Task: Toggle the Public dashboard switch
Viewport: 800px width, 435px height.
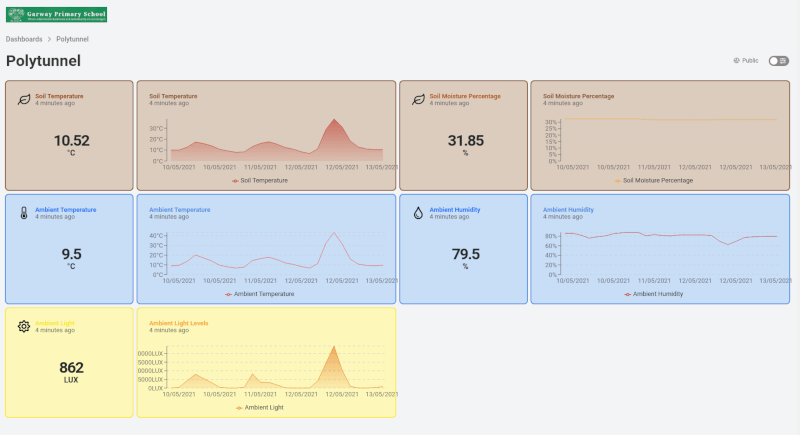Action: pos(779,61)
